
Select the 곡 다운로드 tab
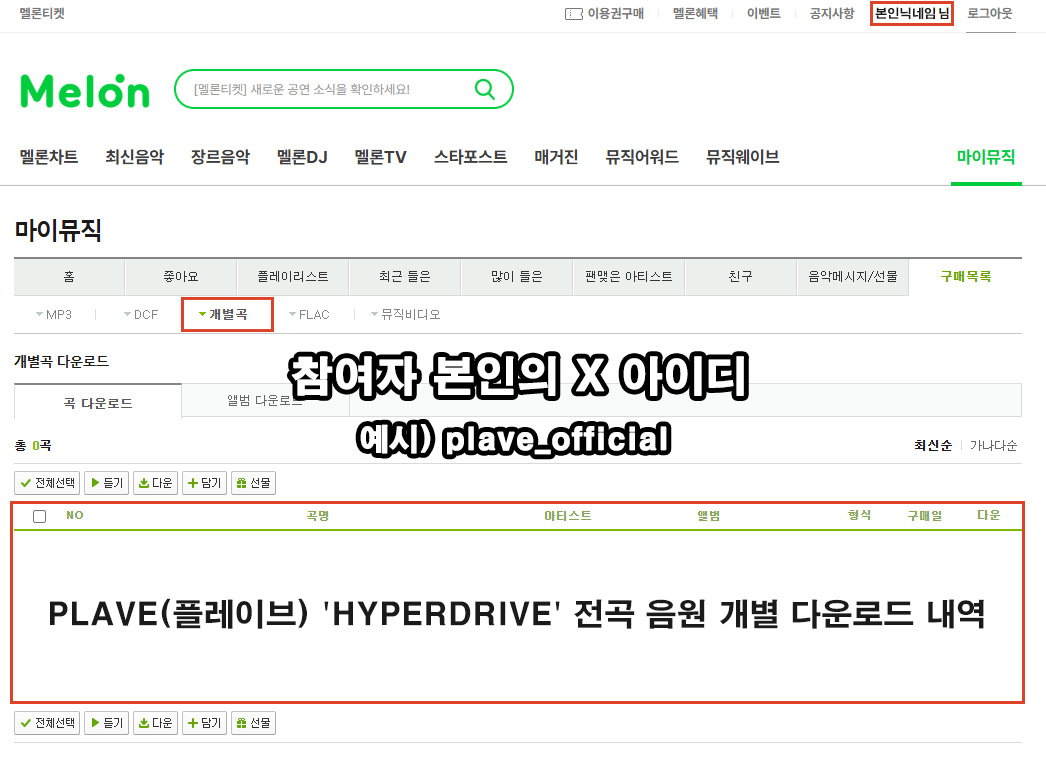click(98, 403)
